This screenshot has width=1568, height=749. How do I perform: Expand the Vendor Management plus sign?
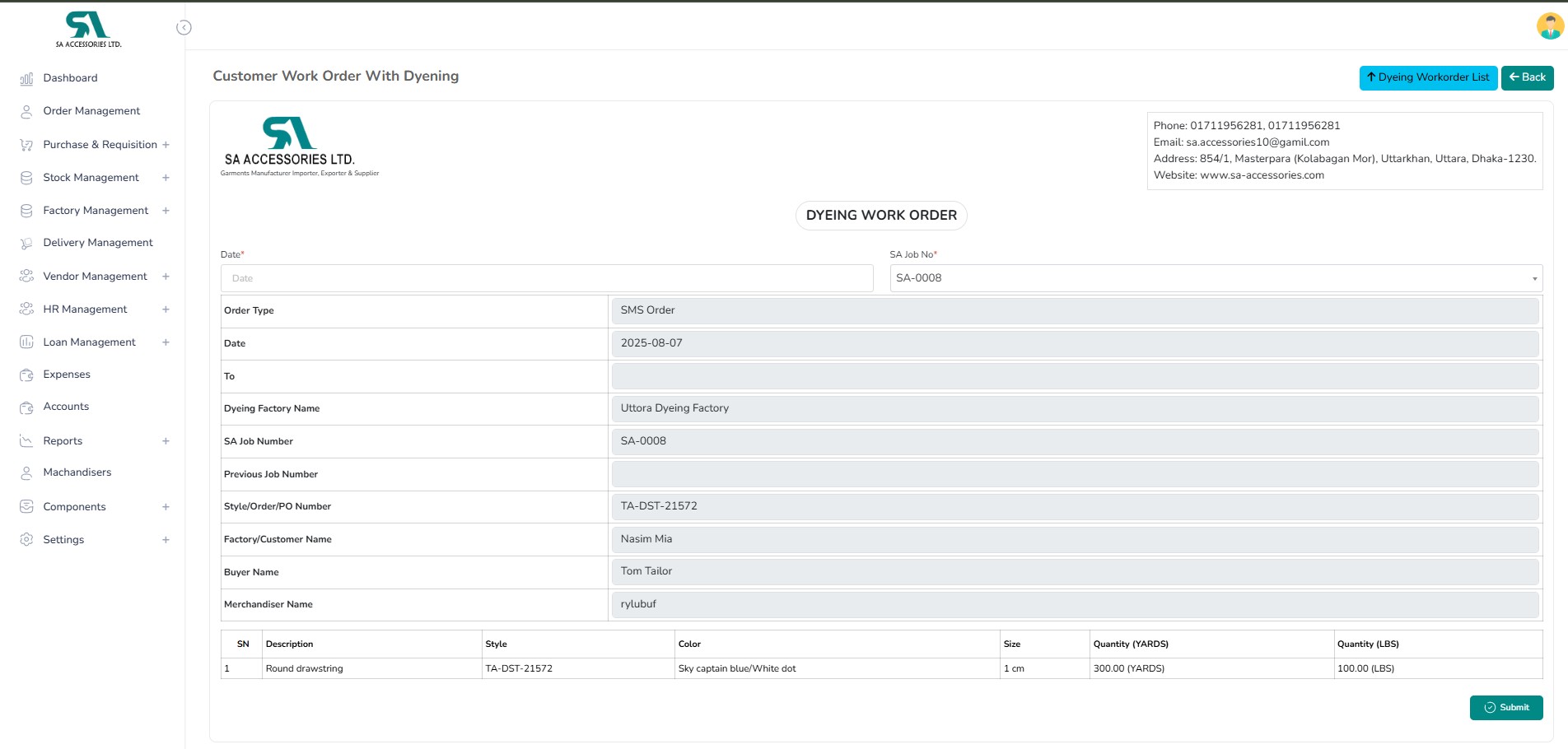(x=166, y=277)
